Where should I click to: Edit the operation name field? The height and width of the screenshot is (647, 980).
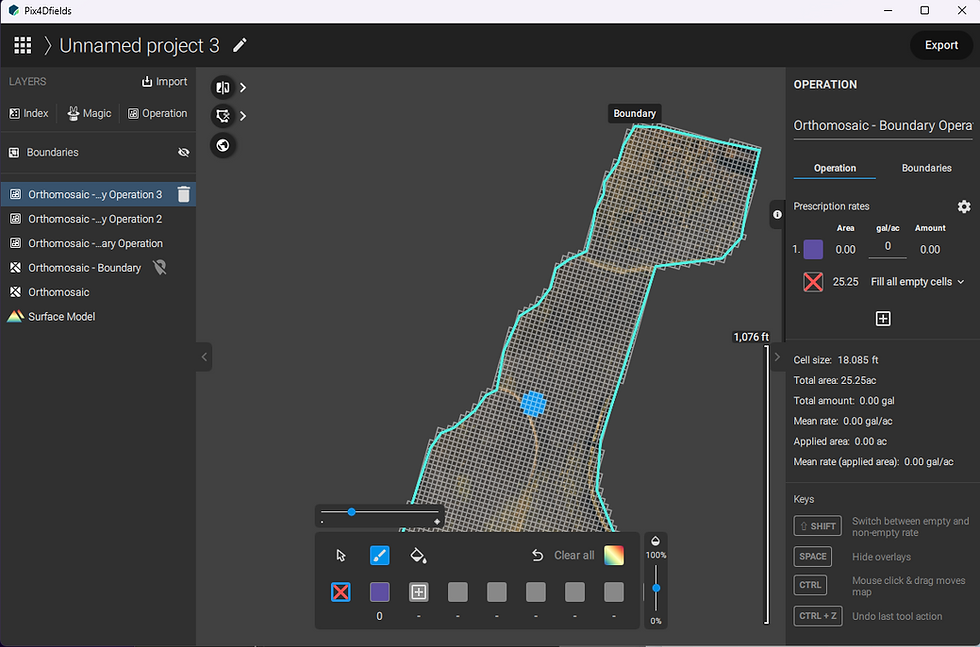click(x=882, y=126)
